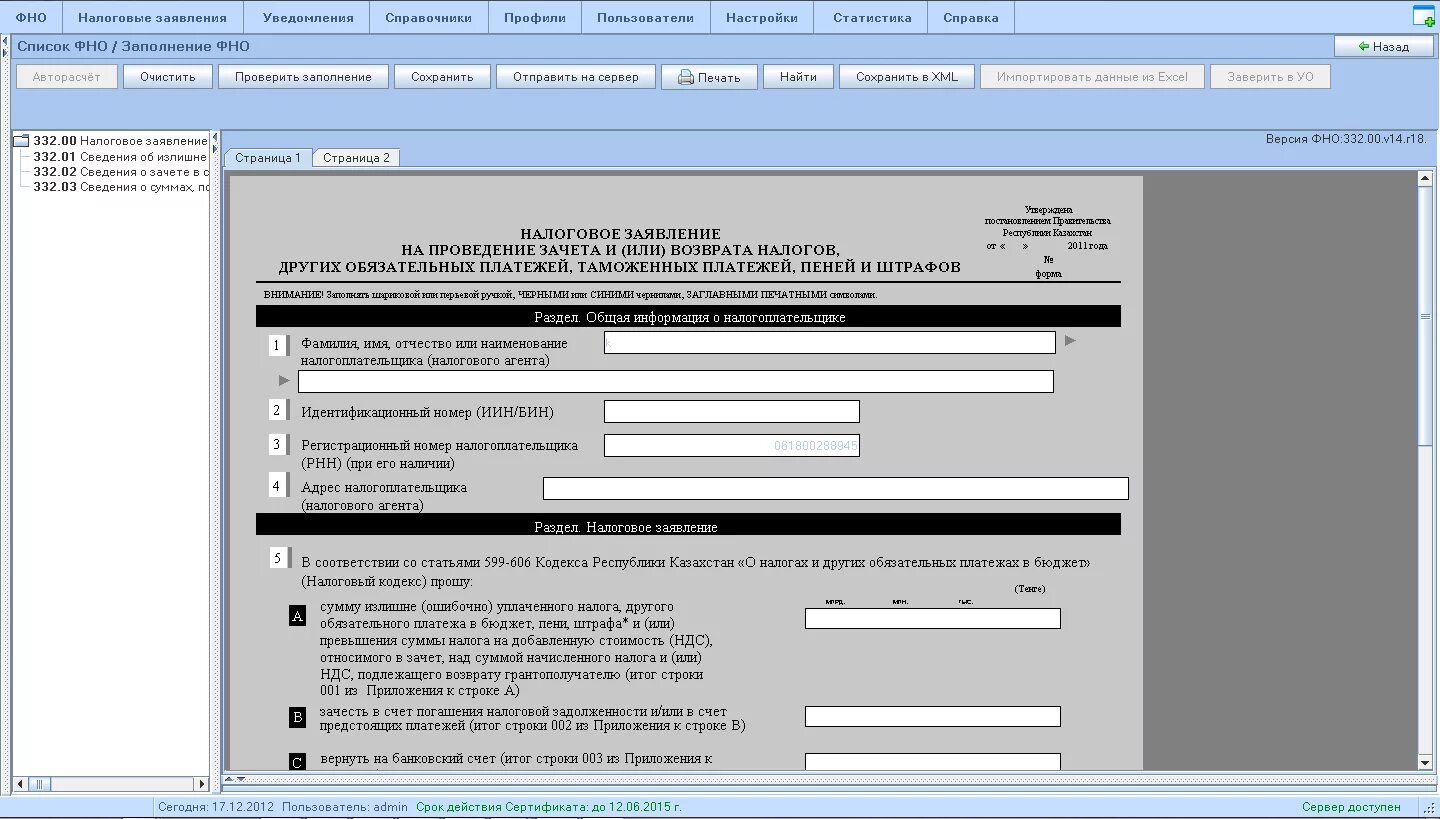Click the folder icon of 332.00 tree node
The image size is (1440, 819).
(x=21, y=141)
